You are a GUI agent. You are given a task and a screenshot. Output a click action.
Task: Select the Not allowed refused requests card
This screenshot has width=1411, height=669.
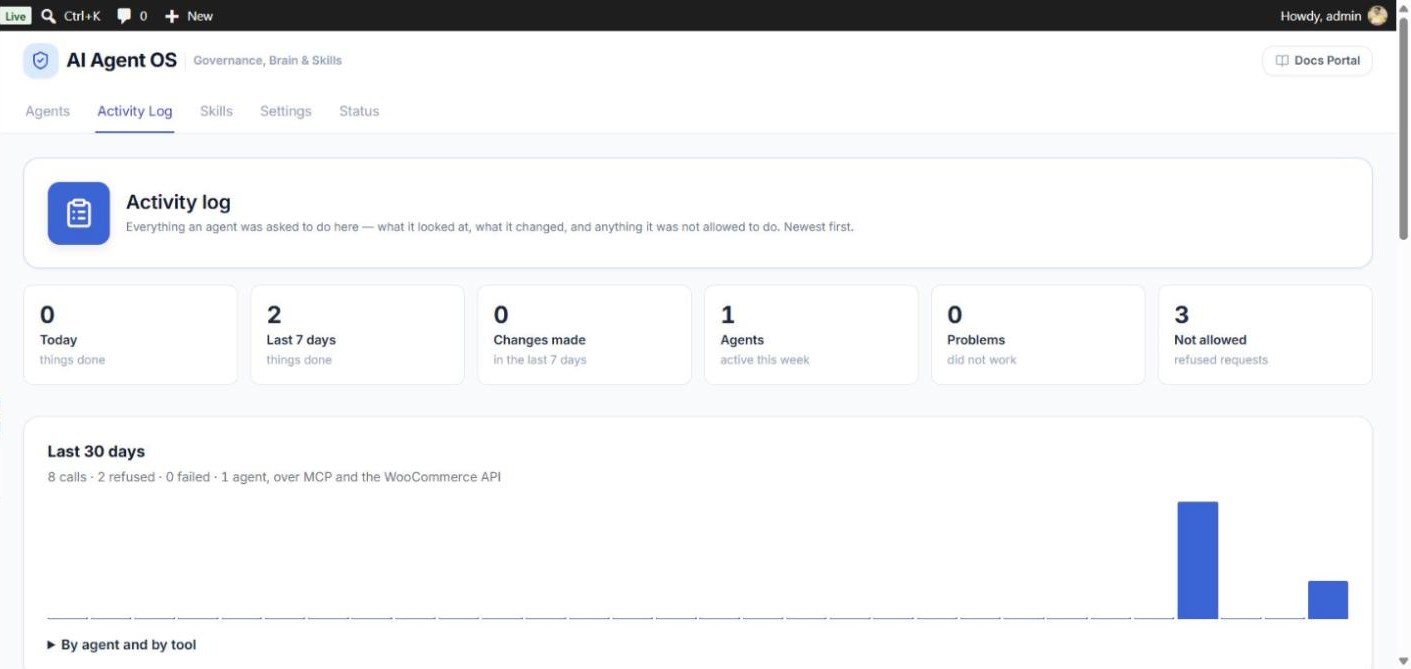tap(1265, 335)
